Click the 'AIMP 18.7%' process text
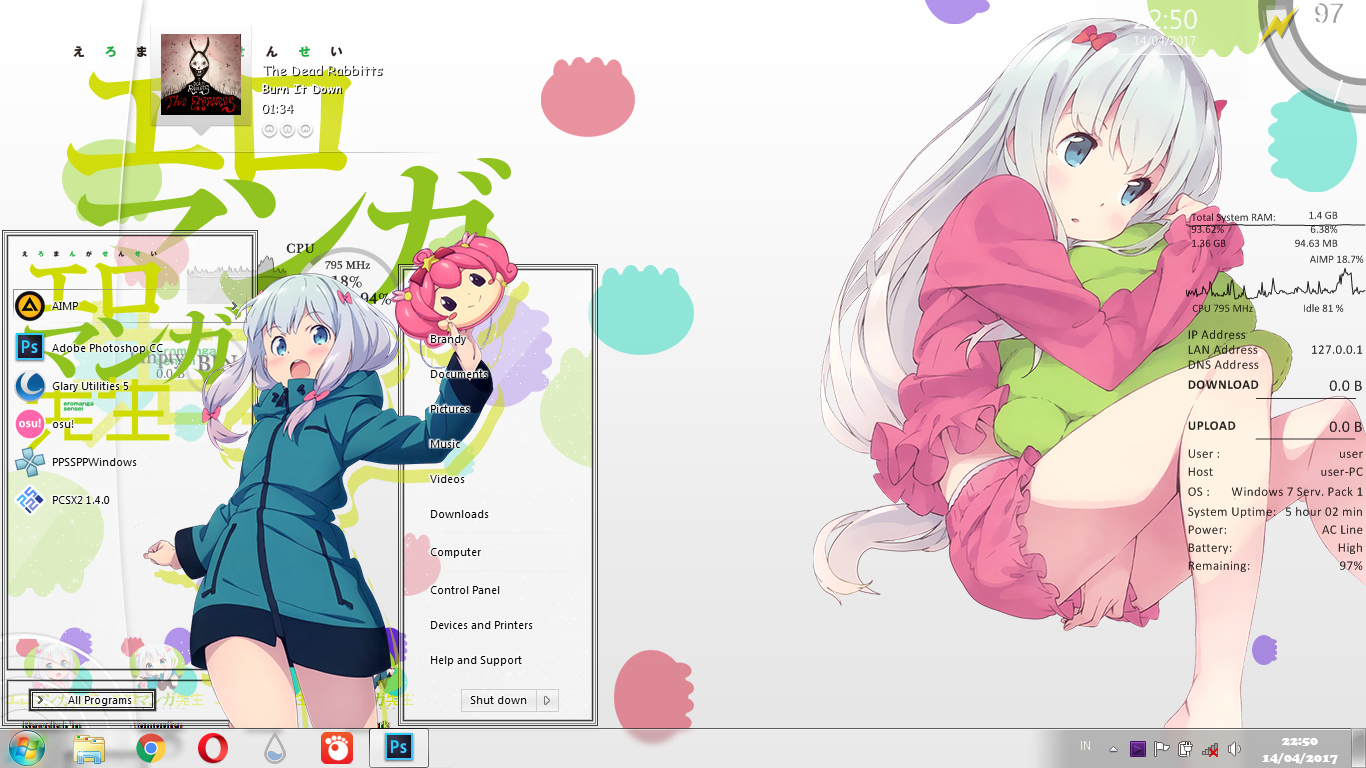1366x768 pixels. coord(1336,259)
